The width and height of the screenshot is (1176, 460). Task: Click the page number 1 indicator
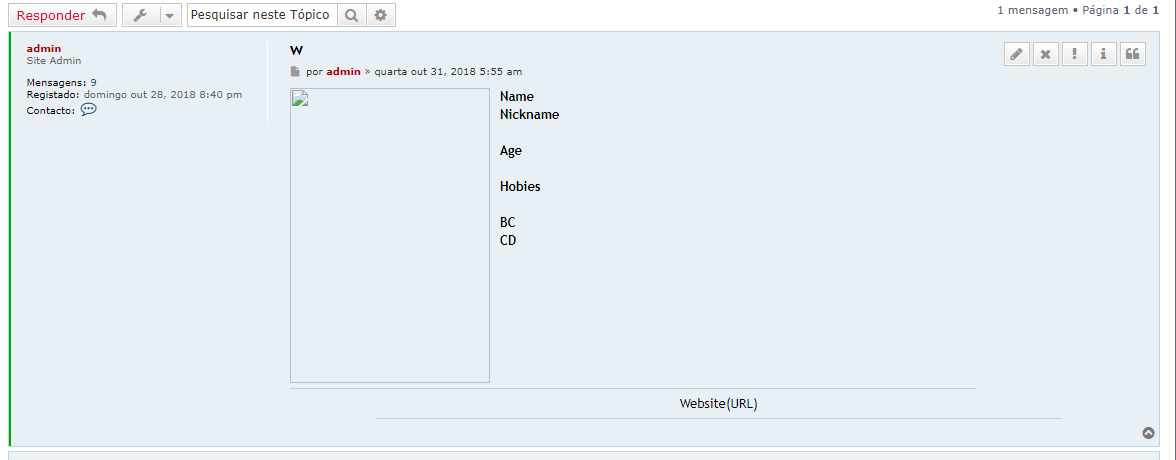pyautogui.click(x=1125, y=9)
